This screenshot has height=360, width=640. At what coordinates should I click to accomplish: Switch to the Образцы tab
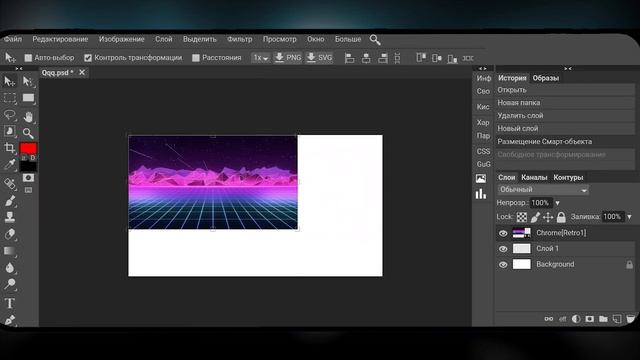point(546,78)
